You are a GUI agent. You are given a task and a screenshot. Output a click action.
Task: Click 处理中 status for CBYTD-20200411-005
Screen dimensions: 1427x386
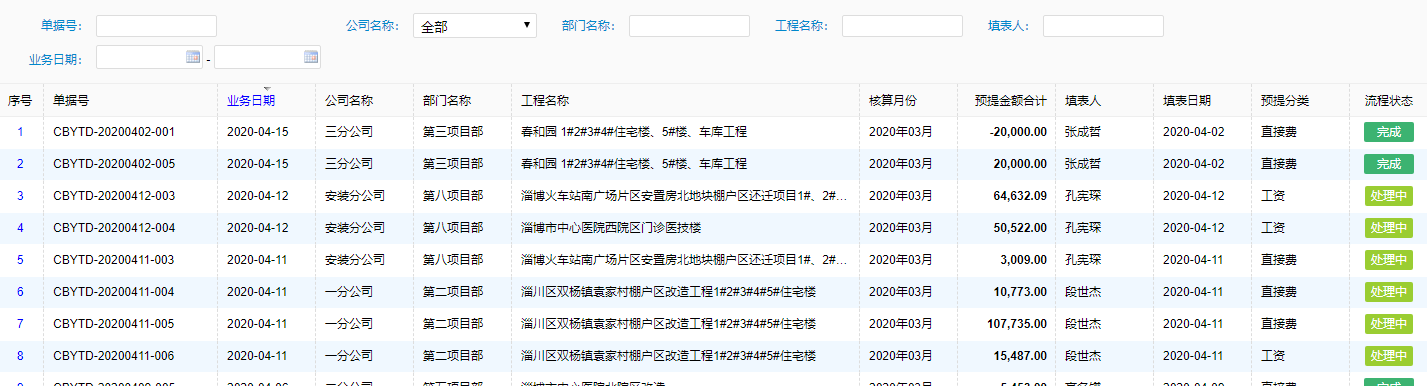(x=1389, y=324)
